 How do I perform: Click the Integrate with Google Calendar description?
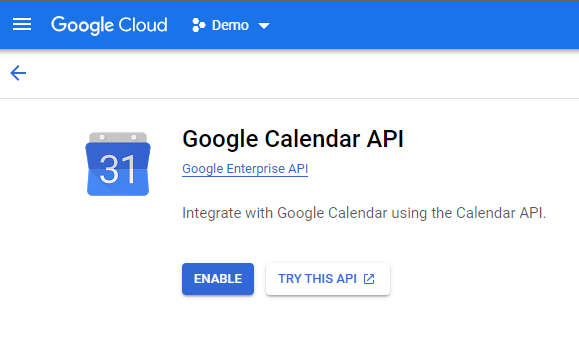pos(364,213)
